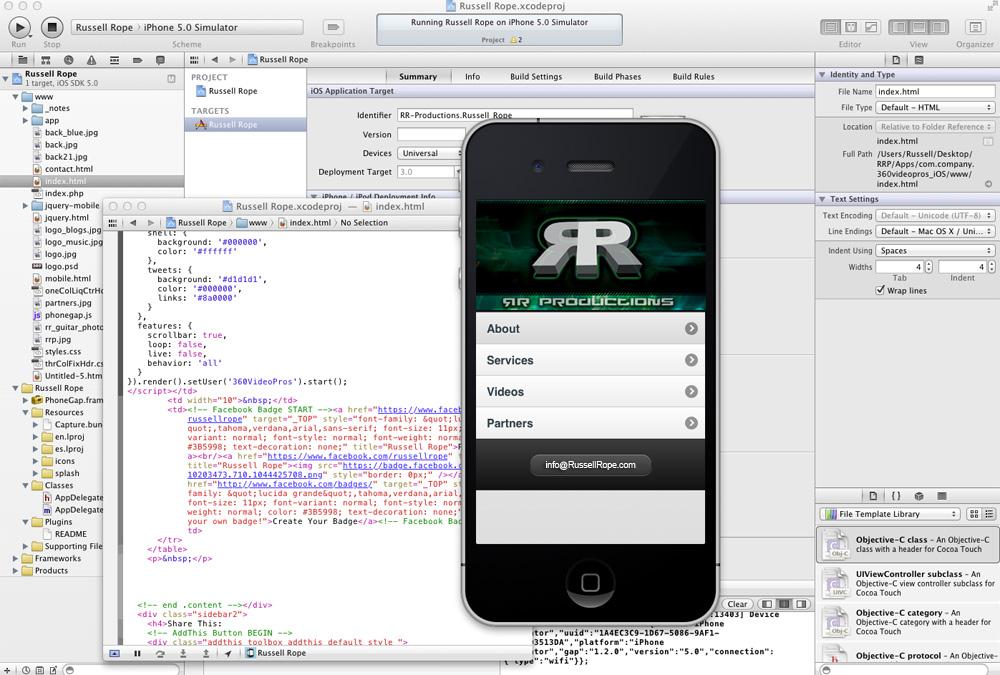Open the Organizer window button
The width and height of the screenshot is (1000, 675).
click(x=974, y=27)
